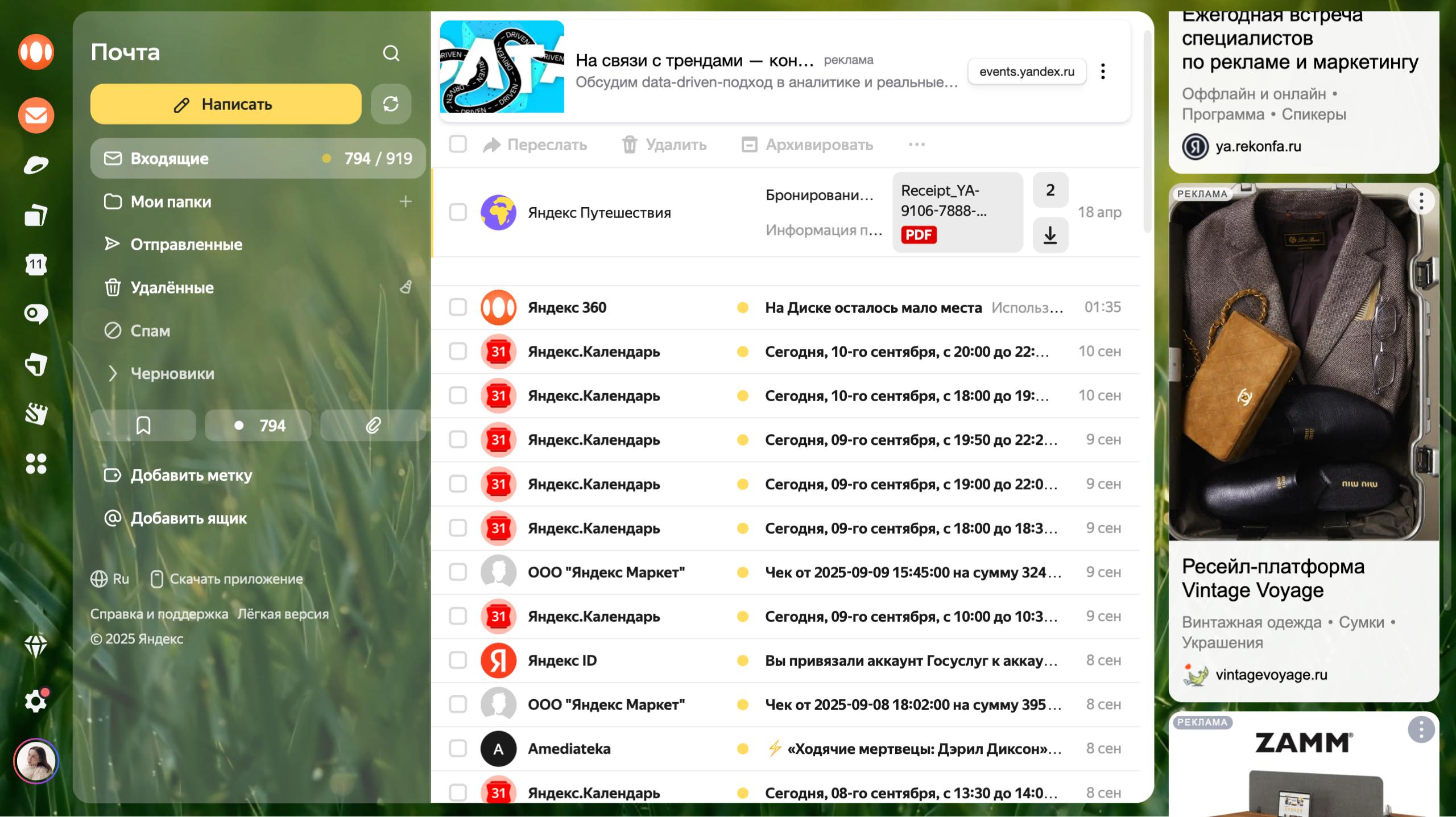Click the Amediateka black sender avatar
The height and width of the screenshot is (817, 1456).
tap(498, 749)
